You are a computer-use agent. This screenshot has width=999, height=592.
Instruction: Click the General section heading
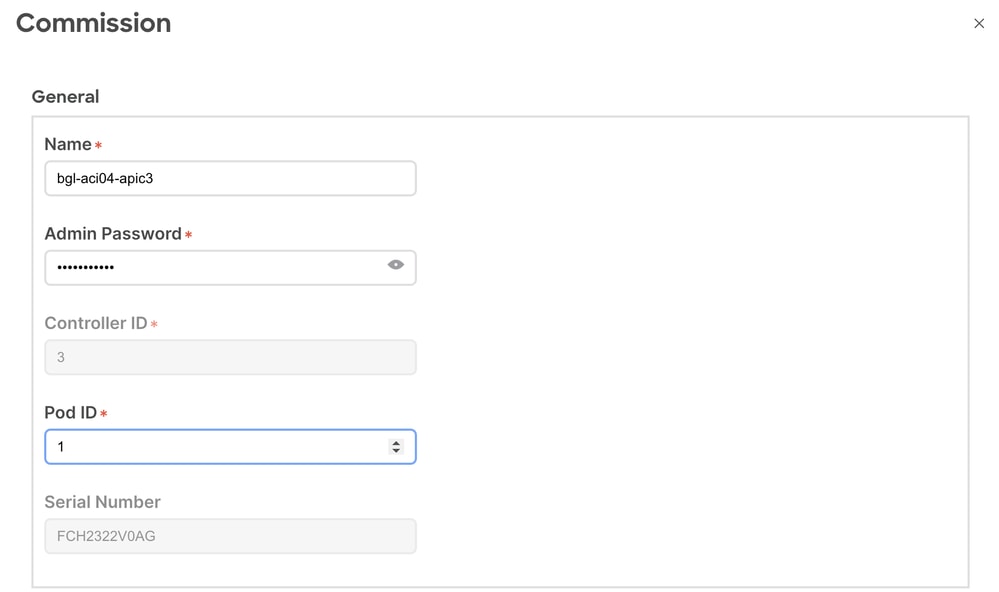65,97
